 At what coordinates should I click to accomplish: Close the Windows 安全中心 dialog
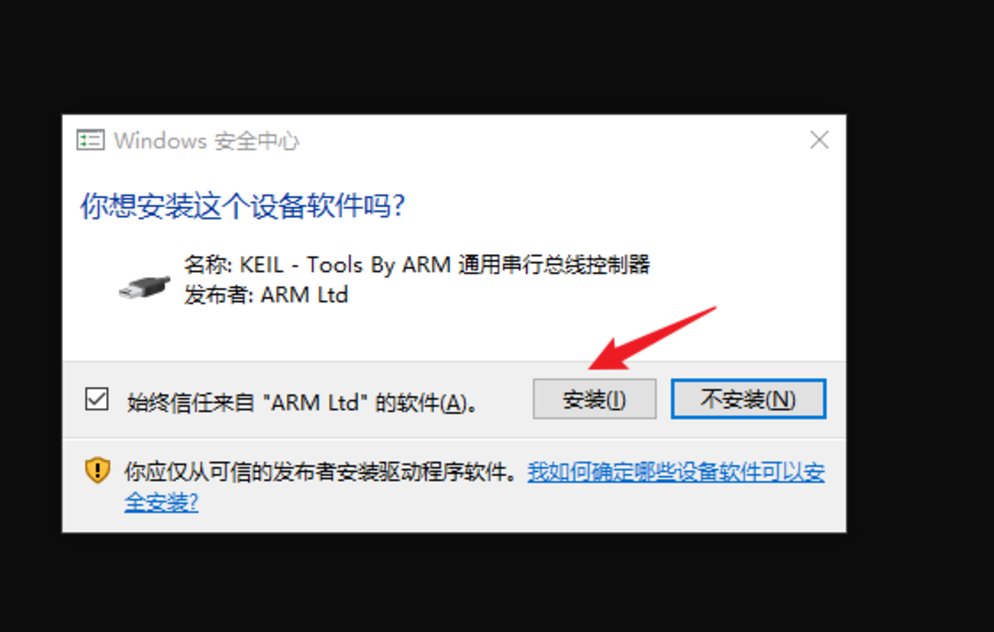click(819, 140)
